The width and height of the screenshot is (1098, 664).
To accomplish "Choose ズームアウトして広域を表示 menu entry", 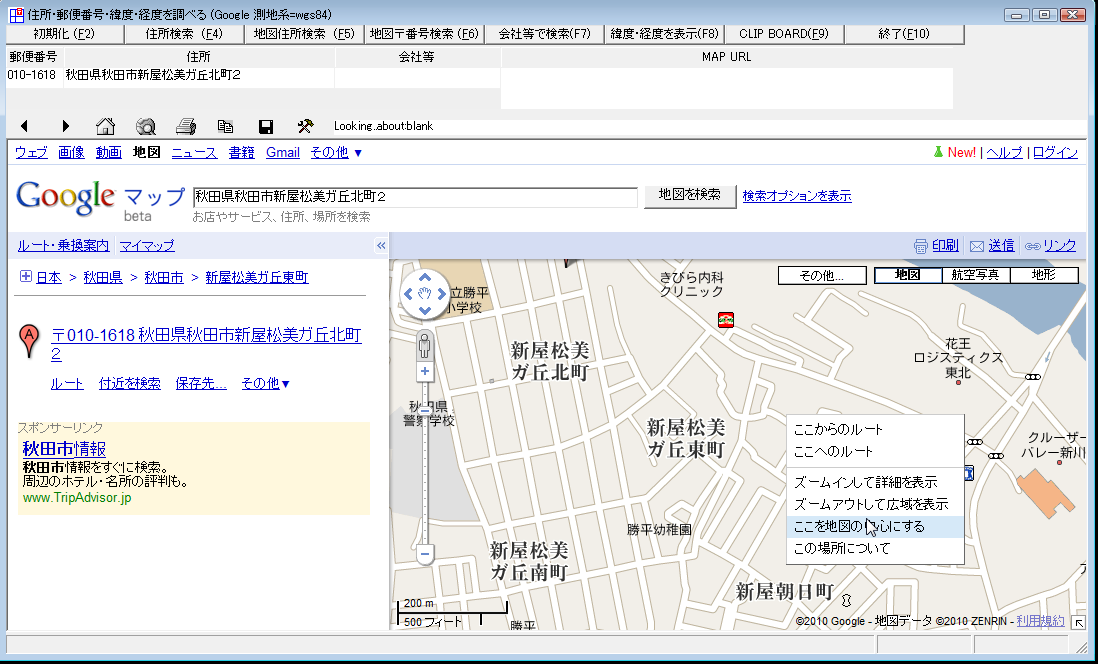I will (875, 504).
